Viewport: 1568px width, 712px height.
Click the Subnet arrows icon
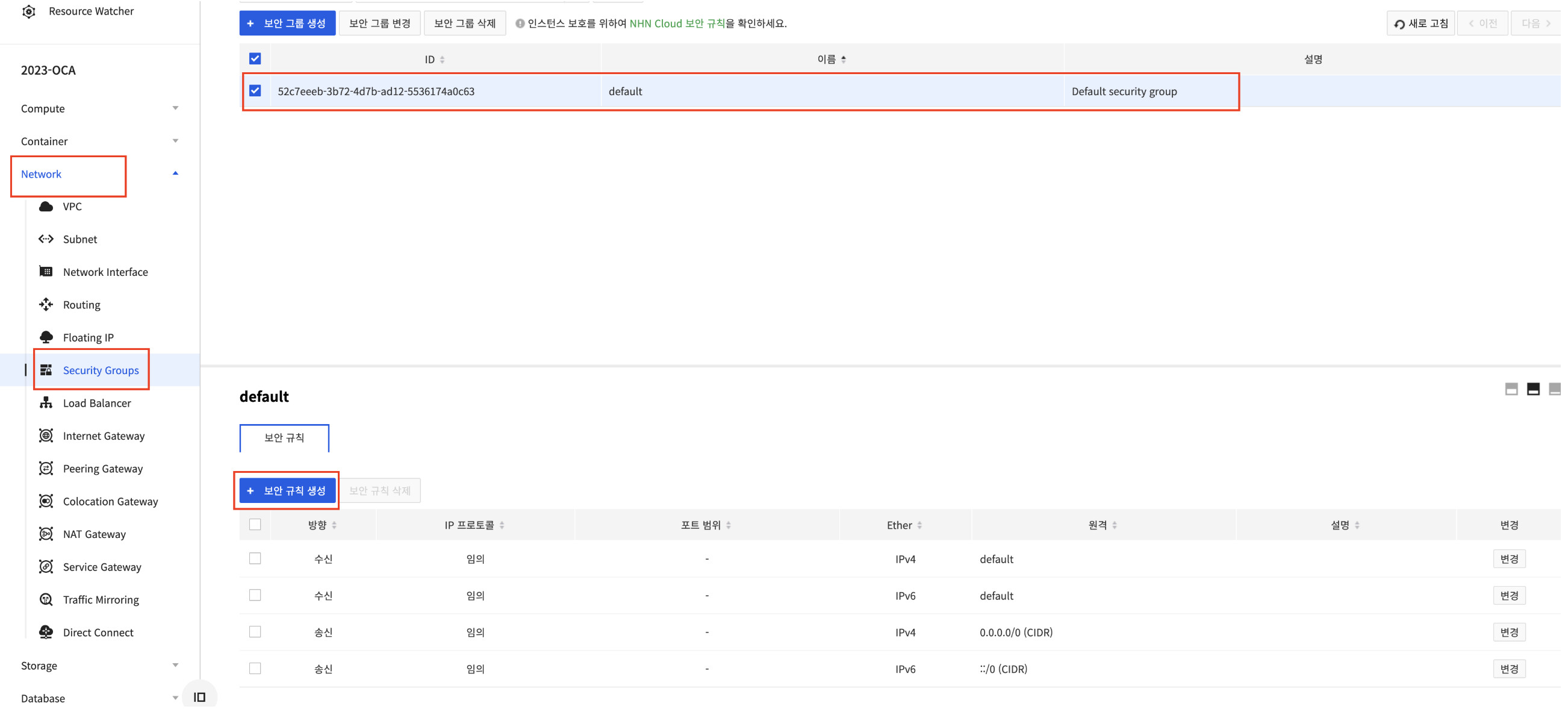(46, 240)
